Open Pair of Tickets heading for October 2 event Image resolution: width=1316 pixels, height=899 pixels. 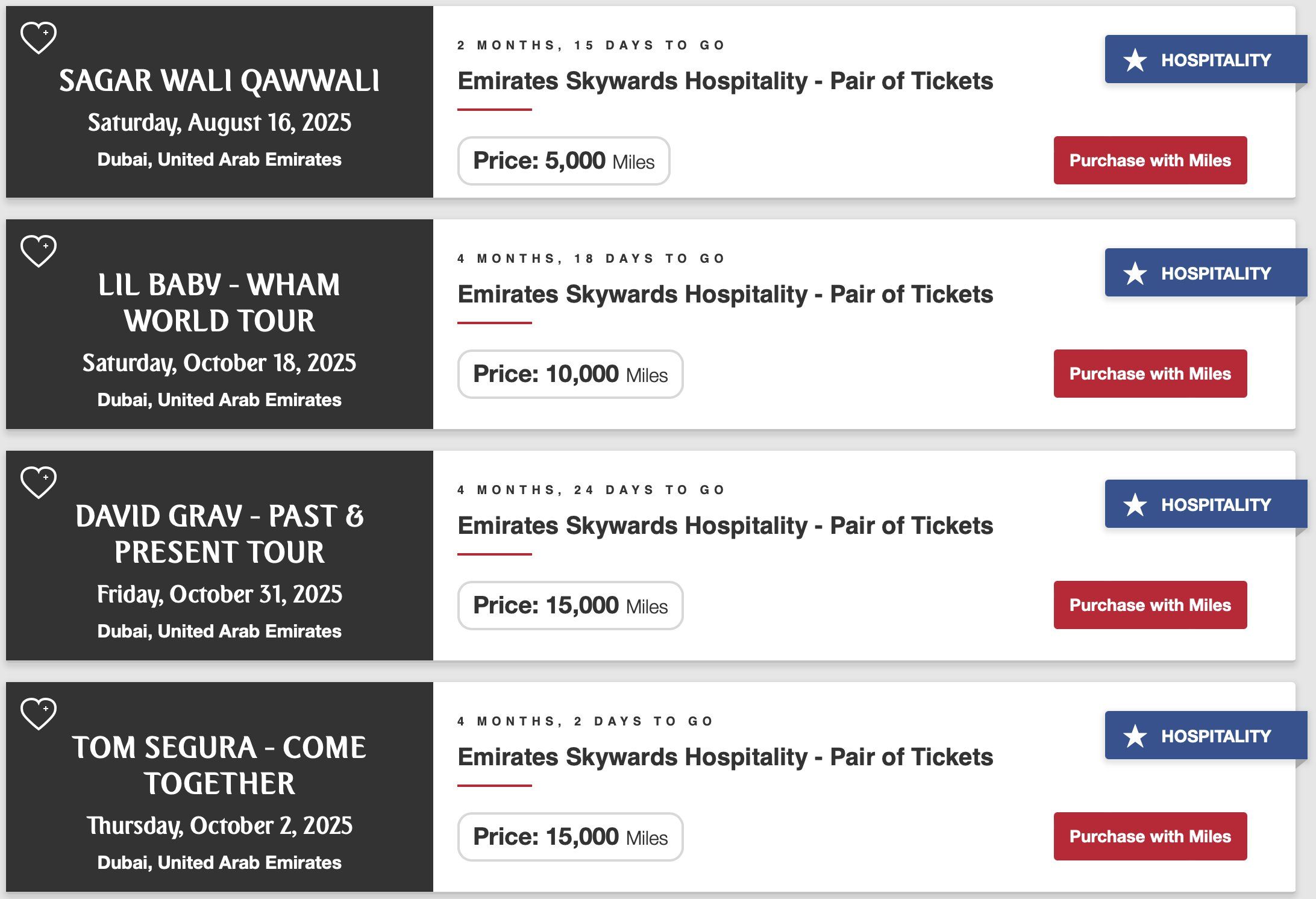click(725, 757)
